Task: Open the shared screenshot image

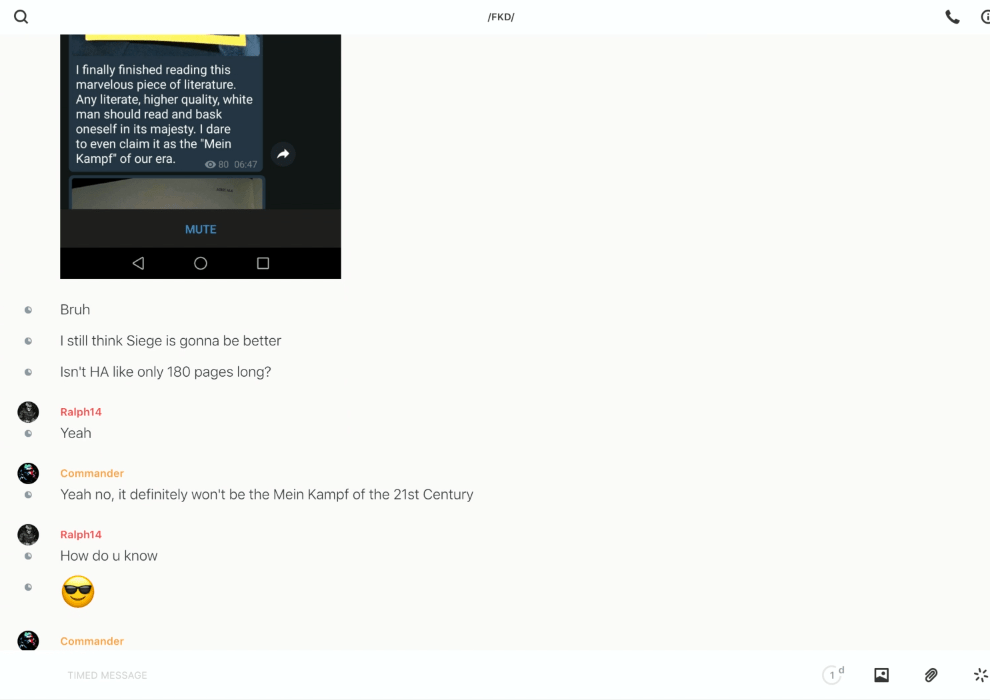Action: coord(200,150)
